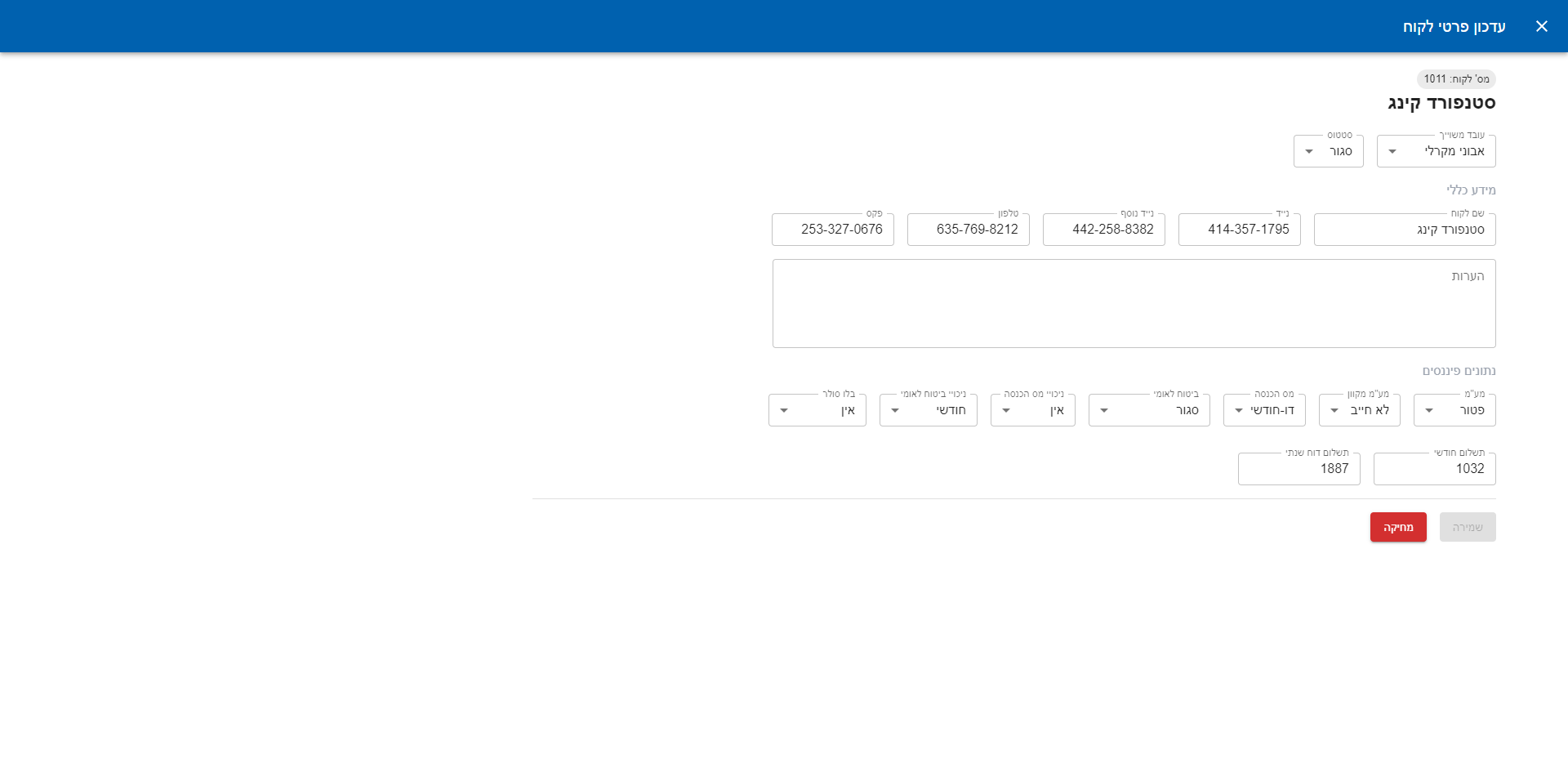Select the שם לקוח customer name field
1568x759 pixels.
tap(1404, 230)
